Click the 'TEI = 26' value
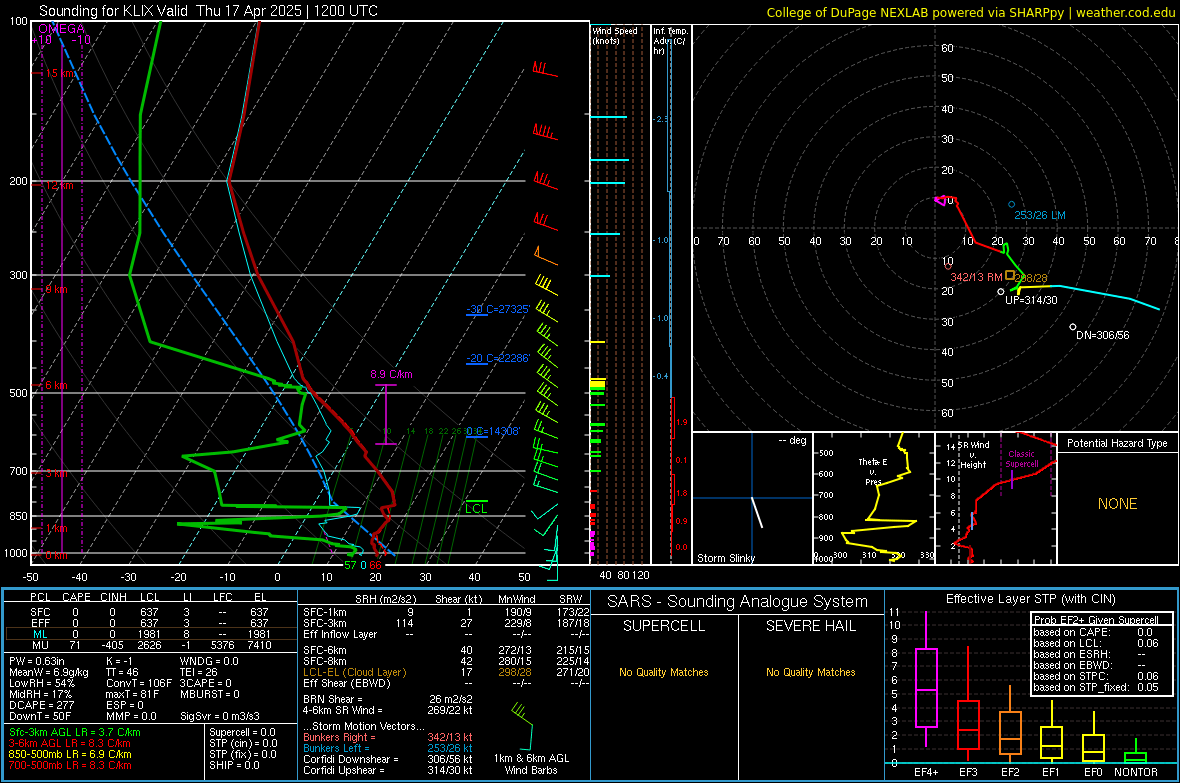The height and width of the screenshot is (783, 1180). pyautogui.click(x=200, y=672)
